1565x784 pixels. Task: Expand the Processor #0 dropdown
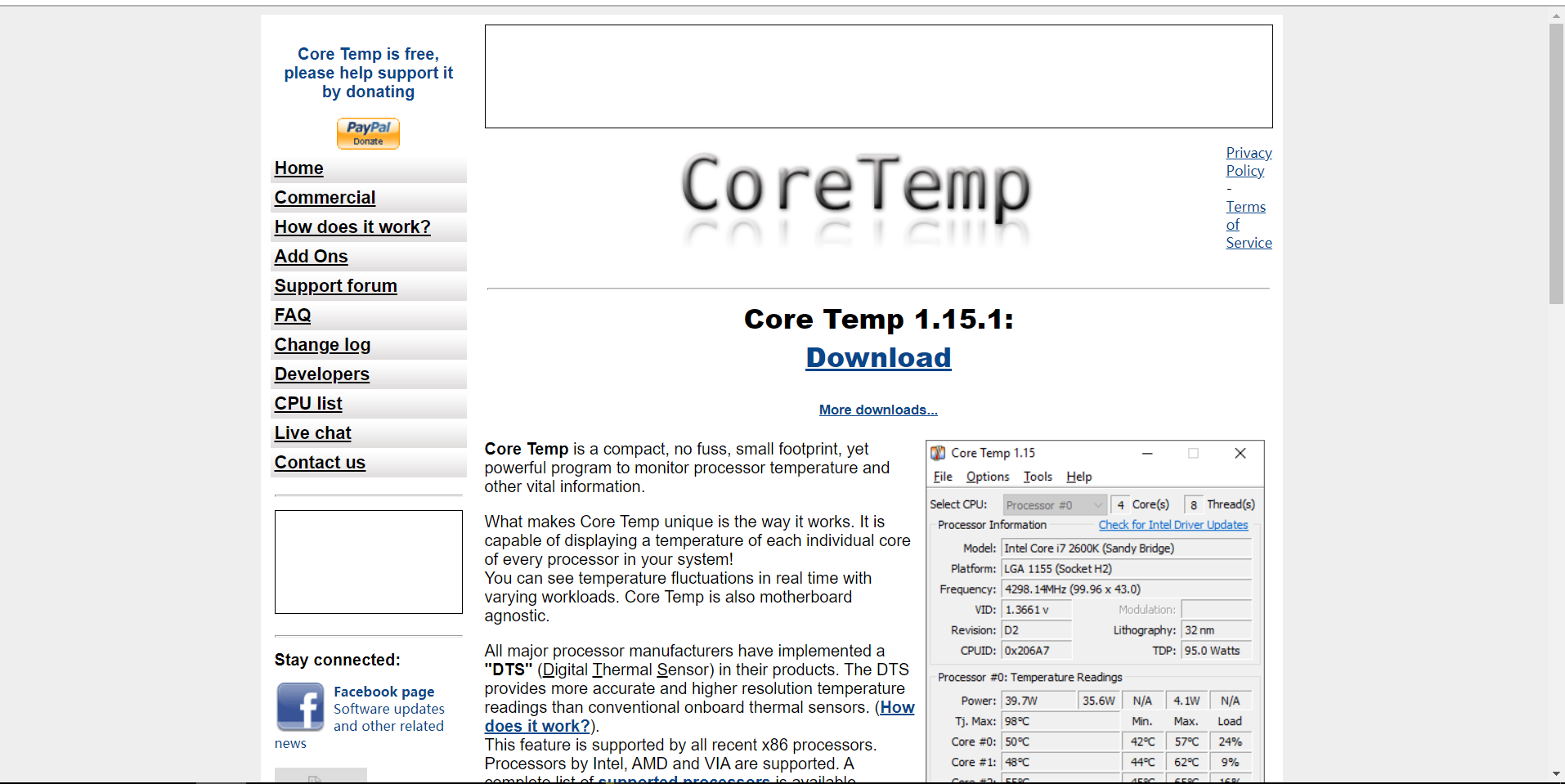coord(1054,505)
